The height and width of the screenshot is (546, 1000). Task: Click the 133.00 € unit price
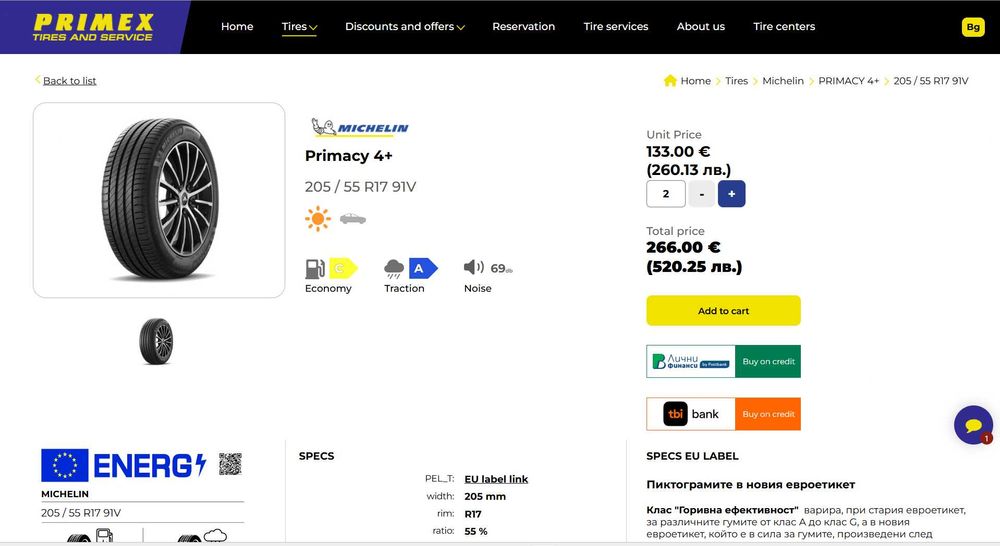click(678, 152)
